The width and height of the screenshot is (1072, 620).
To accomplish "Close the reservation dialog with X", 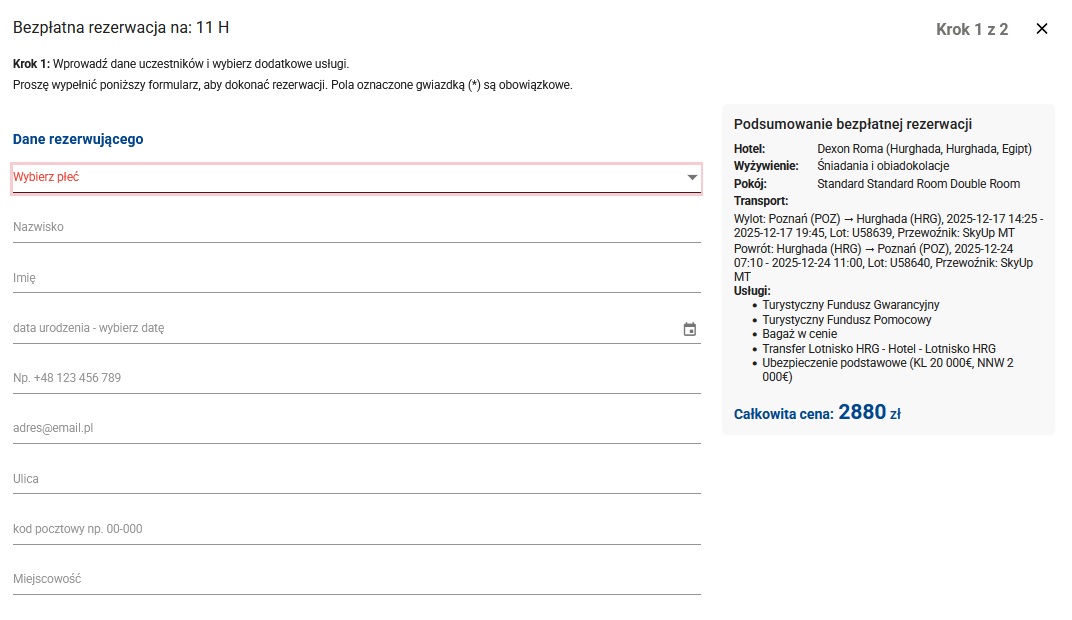I will tap(1042, 29).
